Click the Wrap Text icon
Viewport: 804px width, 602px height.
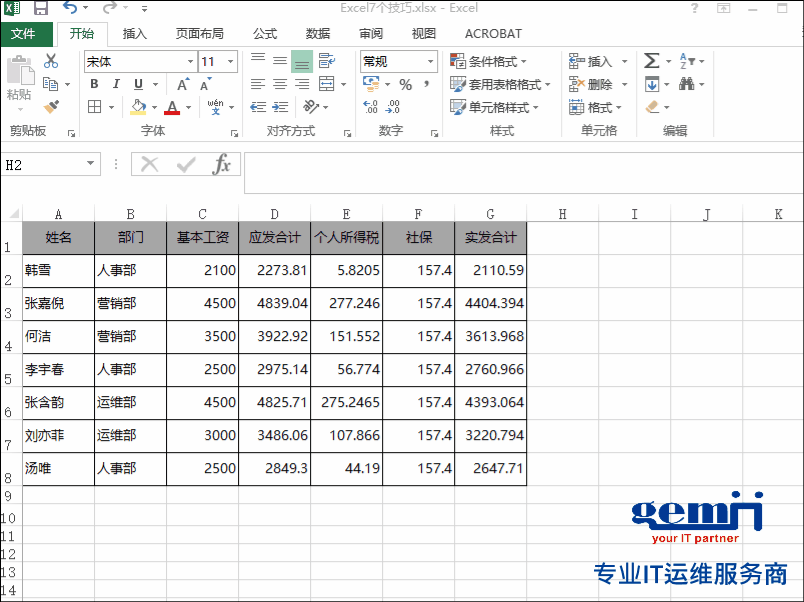(x=325, y=62)
